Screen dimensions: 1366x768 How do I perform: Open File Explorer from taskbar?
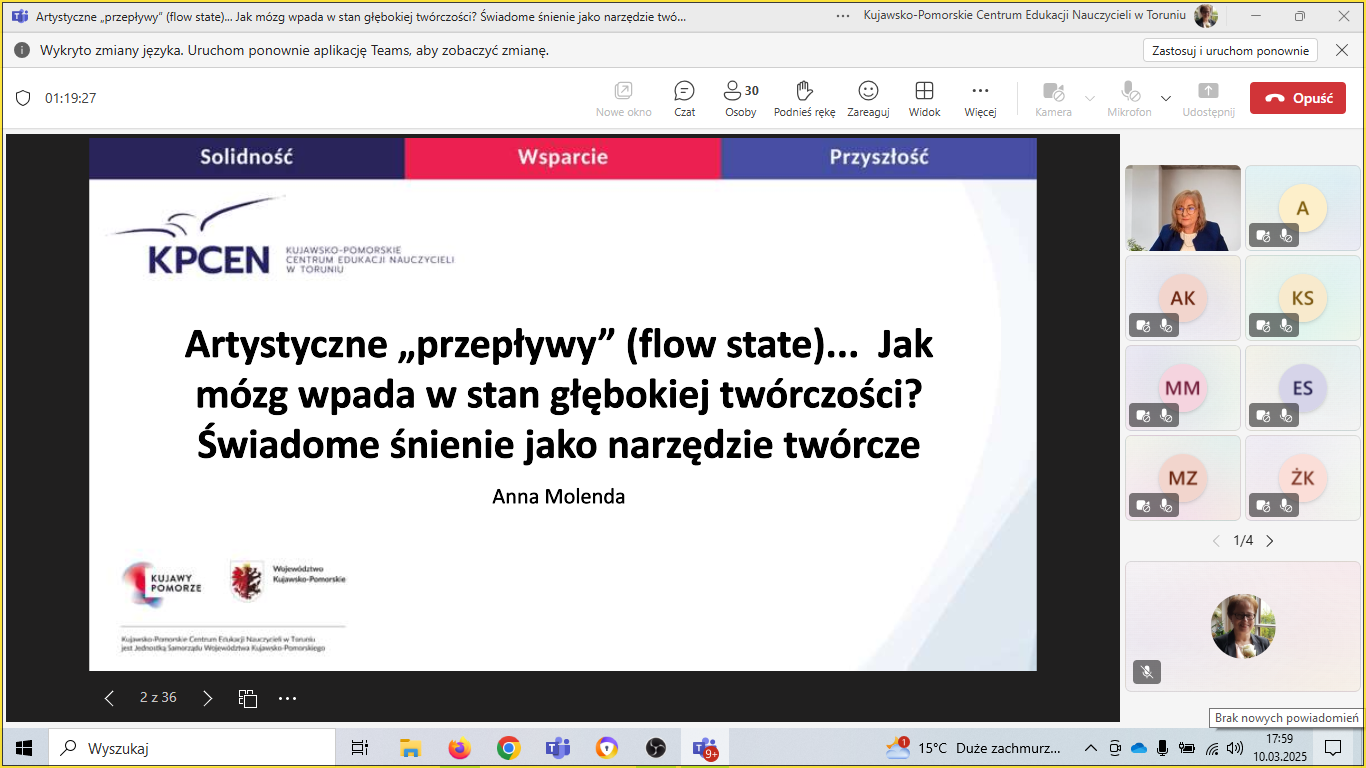409,747
